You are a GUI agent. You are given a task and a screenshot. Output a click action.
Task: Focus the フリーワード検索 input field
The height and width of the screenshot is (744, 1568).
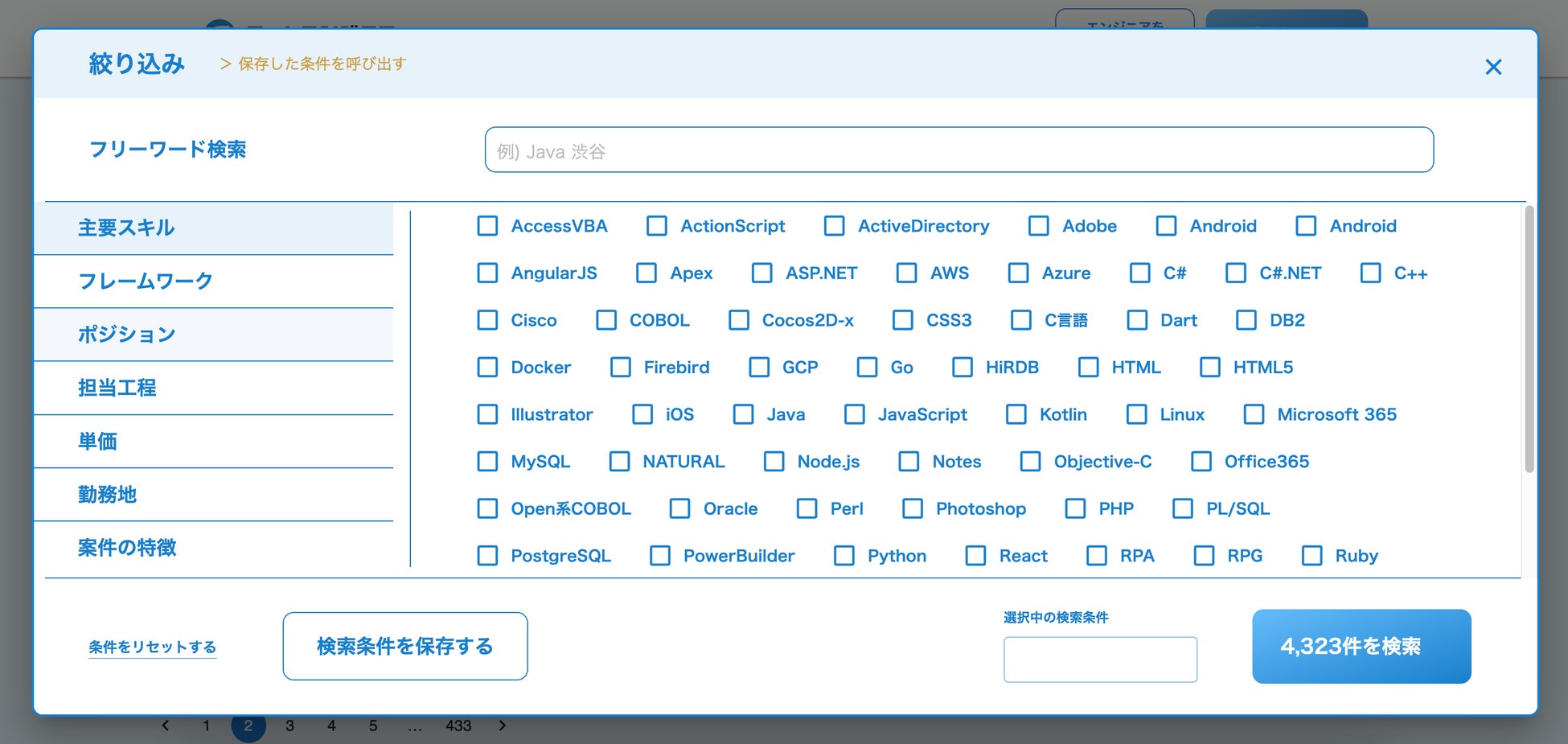958,150
